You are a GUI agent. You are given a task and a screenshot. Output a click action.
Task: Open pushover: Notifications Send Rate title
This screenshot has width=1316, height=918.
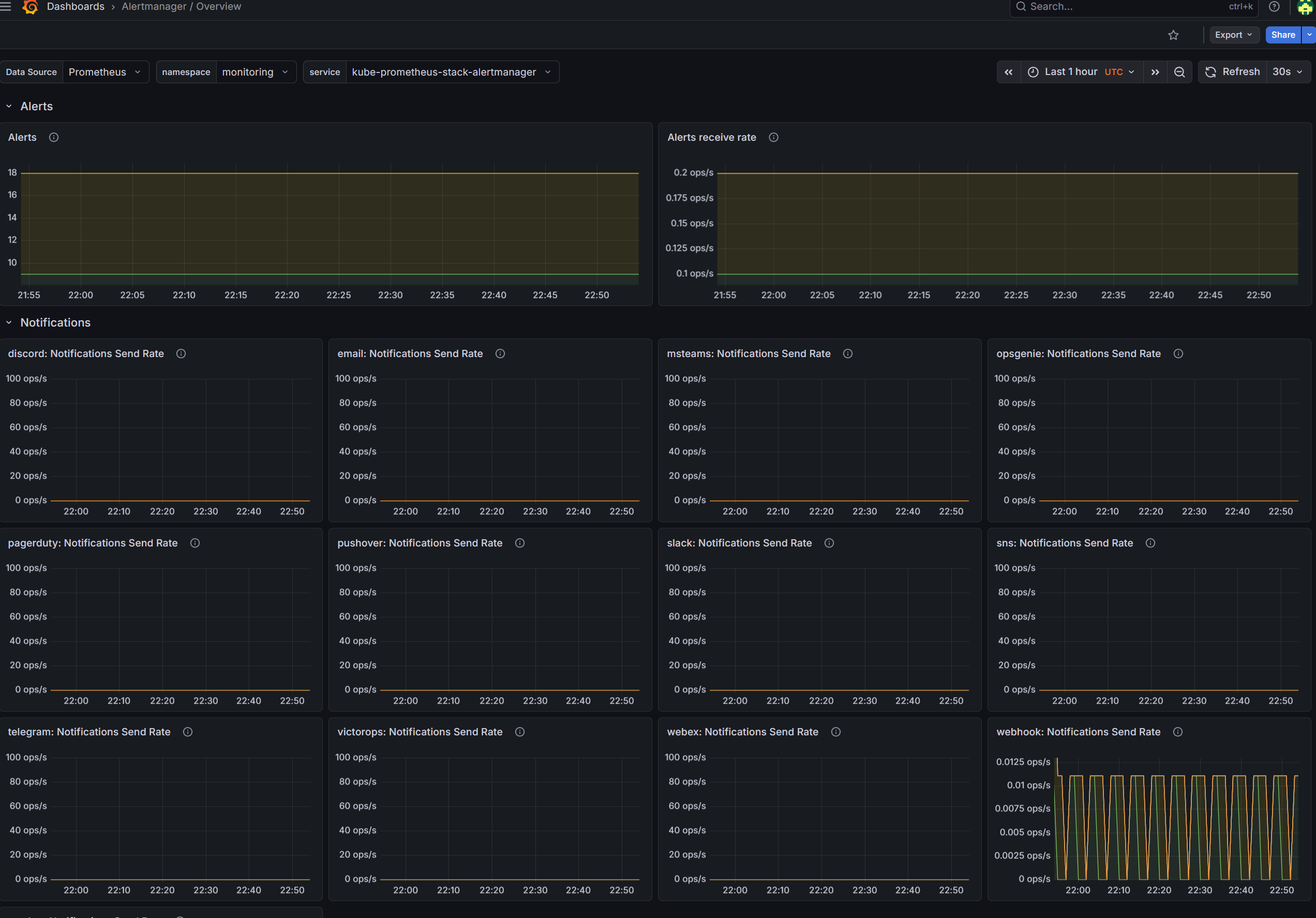tap(420, 543)
